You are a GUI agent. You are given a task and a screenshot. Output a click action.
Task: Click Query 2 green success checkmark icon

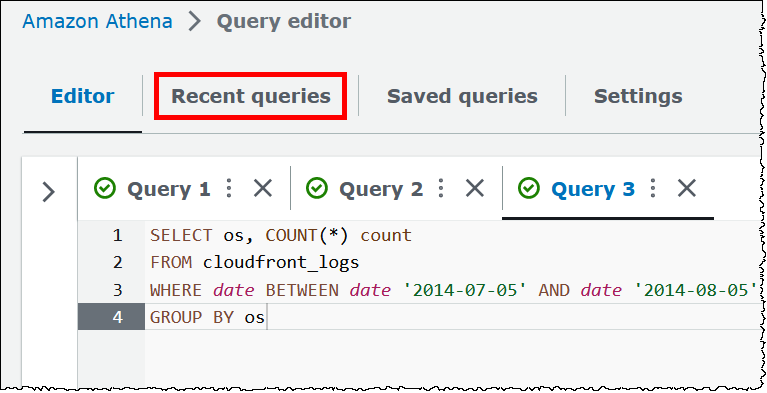coord(316,188)
